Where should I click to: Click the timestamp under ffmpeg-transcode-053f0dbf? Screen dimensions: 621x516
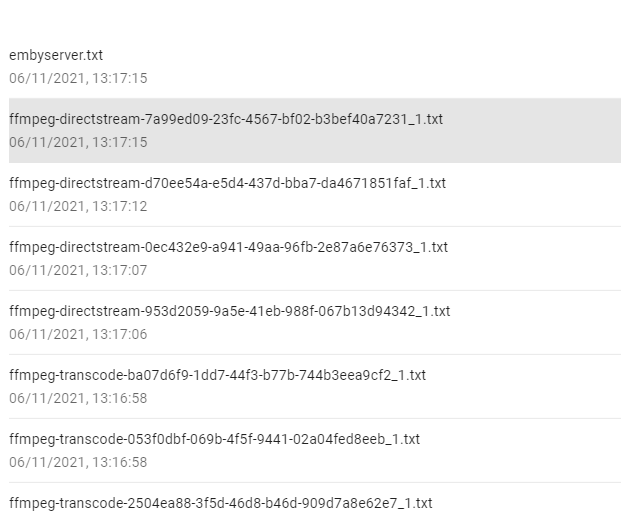pyautogui.click(x=78, y=463)
